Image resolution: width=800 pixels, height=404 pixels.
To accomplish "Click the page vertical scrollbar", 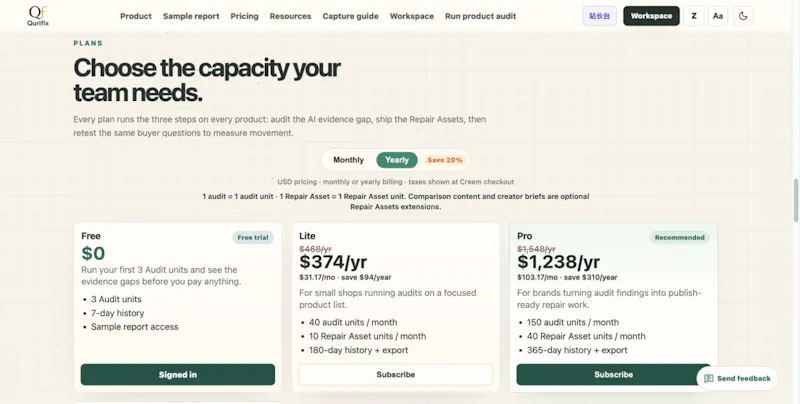I will pyautogui.click(x=795, y=200).
